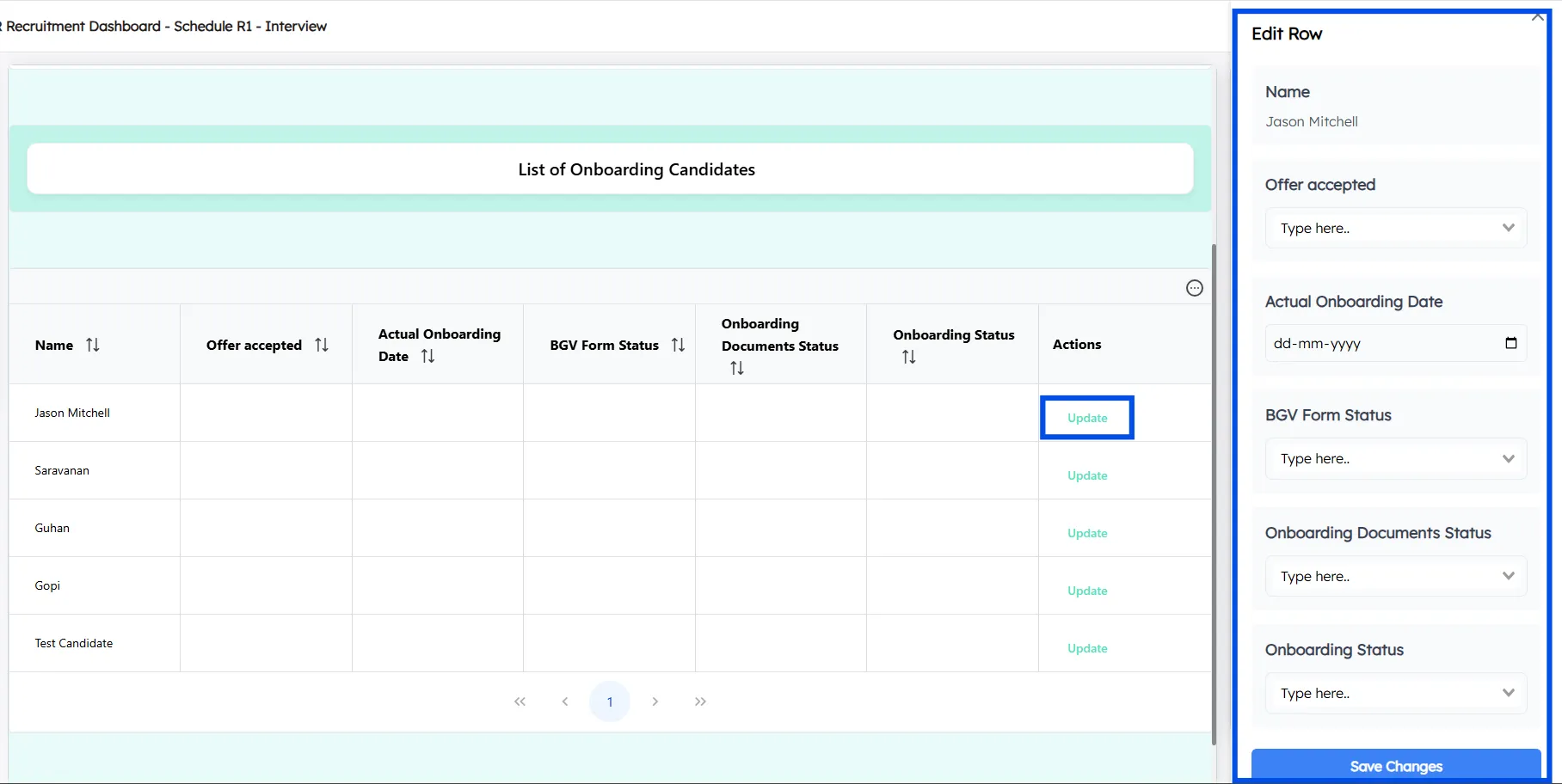
Task: Jump to the first page of candidates
Action: pos(520,701)
